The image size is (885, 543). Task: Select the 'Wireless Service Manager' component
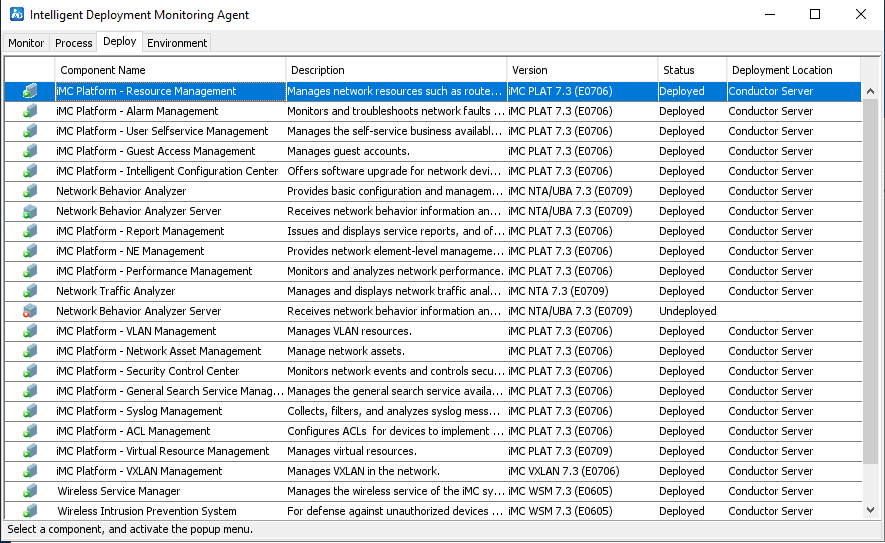(x=119, y=491)
